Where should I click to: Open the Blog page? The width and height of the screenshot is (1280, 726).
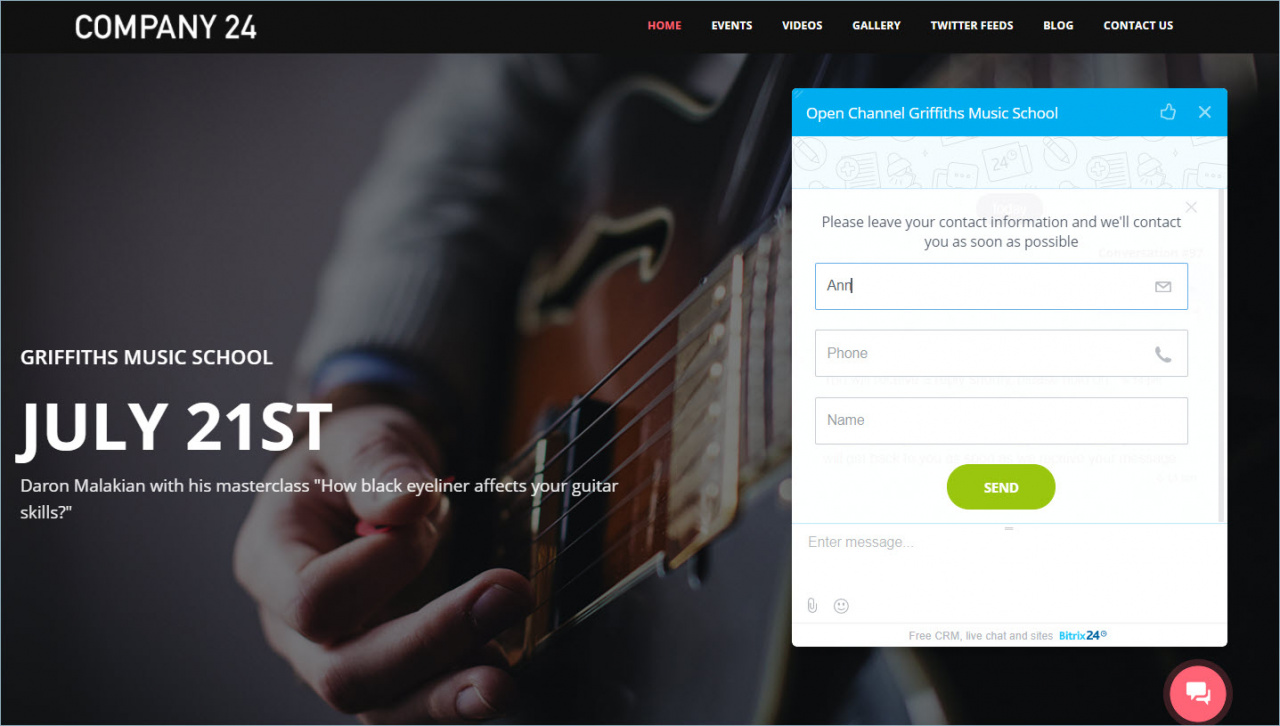pos(1058,26)
